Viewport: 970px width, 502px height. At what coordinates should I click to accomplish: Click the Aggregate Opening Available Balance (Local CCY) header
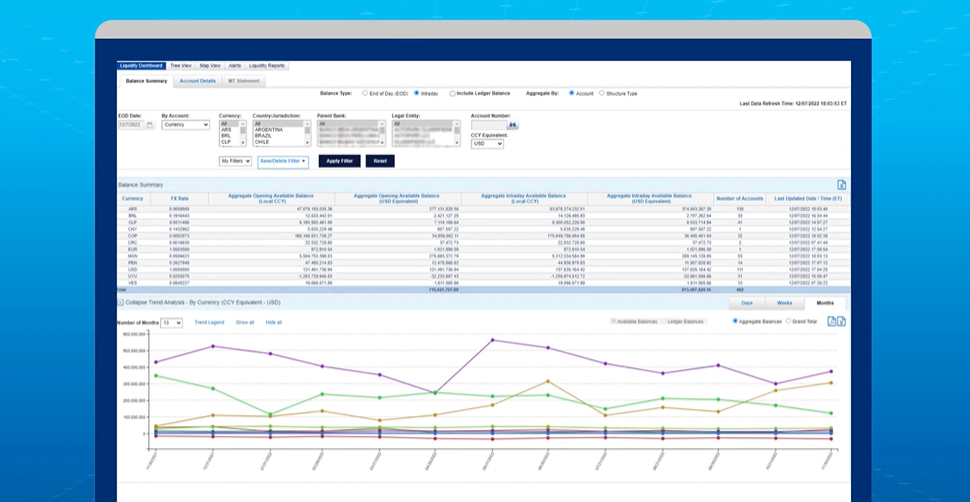pos(272,199)
